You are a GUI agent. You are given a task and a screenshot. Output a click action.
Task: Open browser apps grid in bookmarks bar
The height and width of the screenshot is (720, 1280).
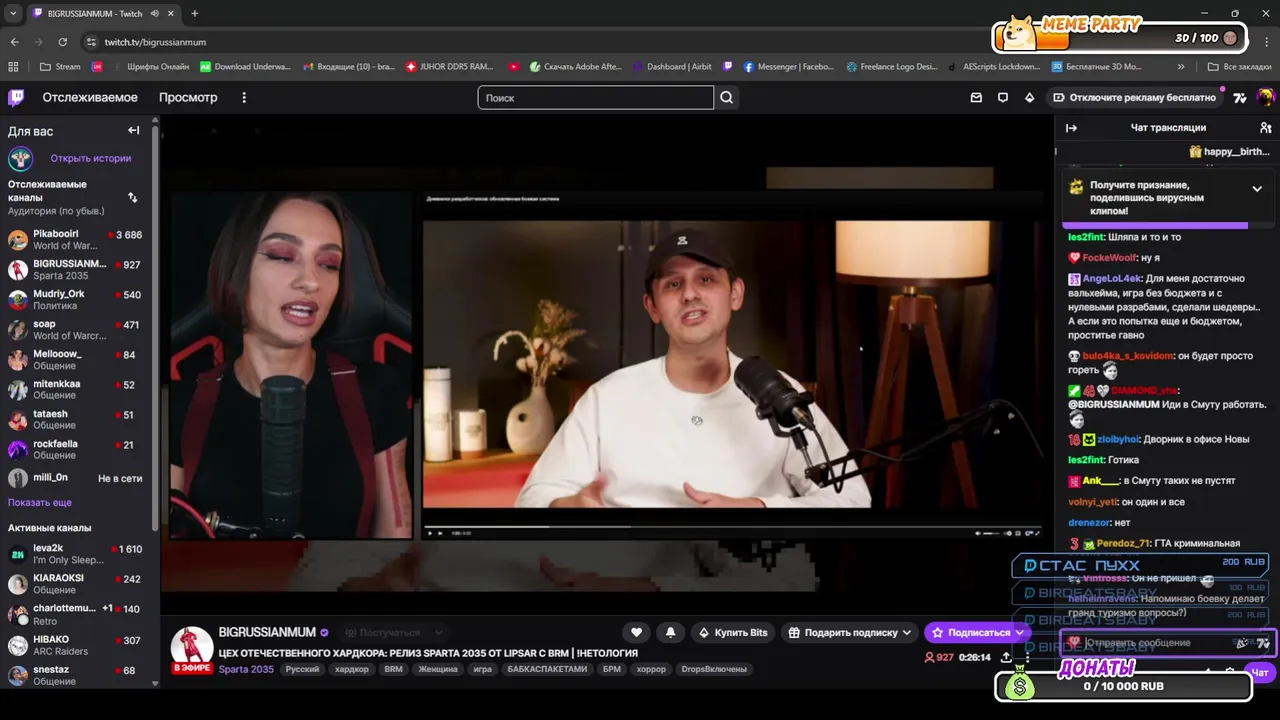[13, 67]
